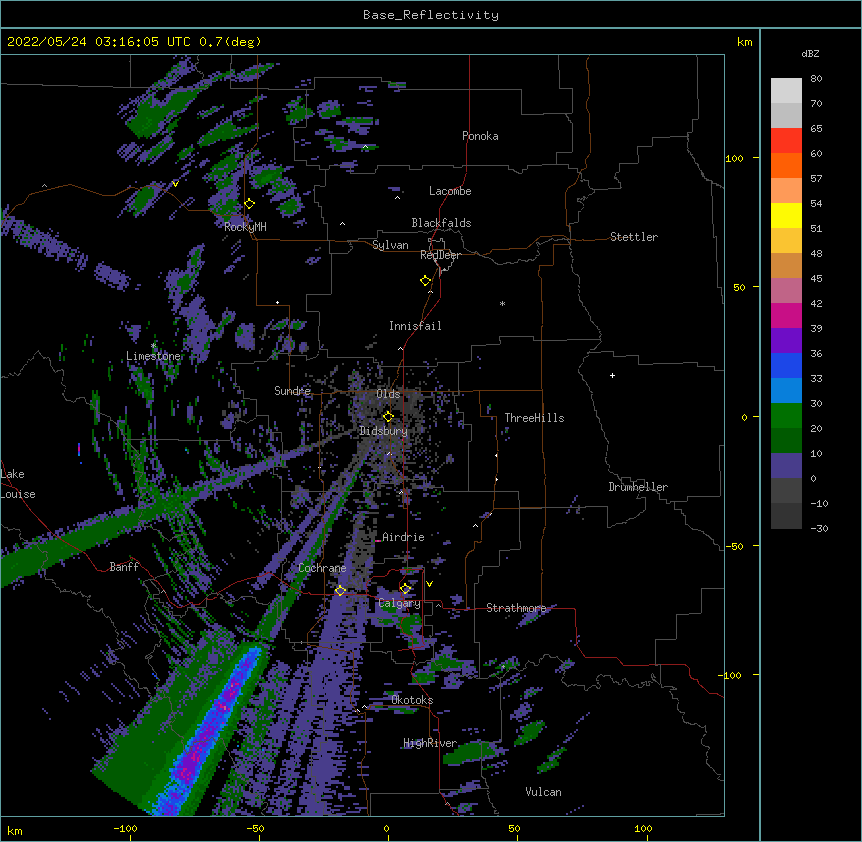Click the light gray 80 dBZ legend swatch

pyautogui.click(x=786, y=91)
